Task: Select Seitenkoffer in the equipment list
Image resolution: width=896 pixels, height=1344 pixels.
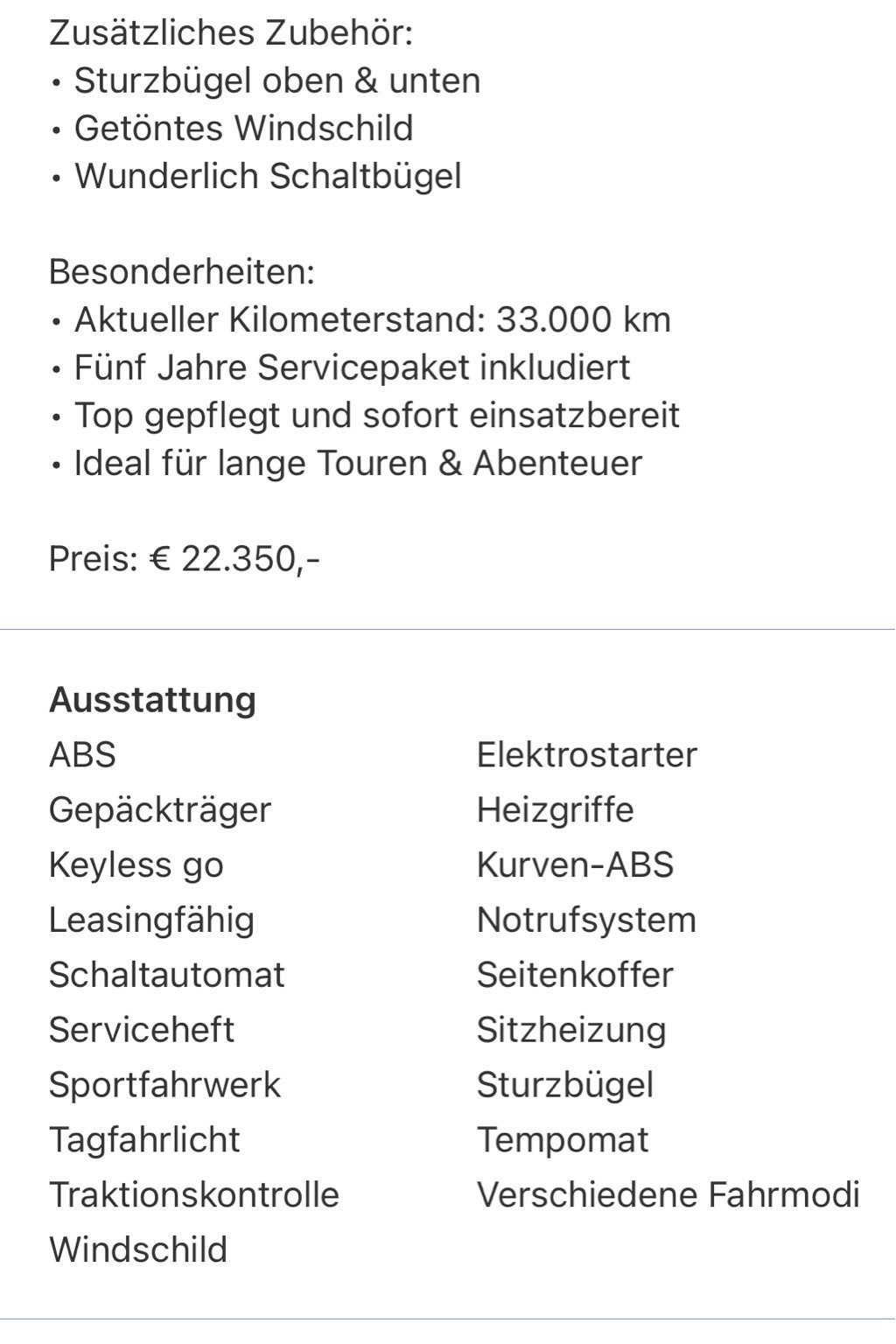Action: click(x=575, y=975)
